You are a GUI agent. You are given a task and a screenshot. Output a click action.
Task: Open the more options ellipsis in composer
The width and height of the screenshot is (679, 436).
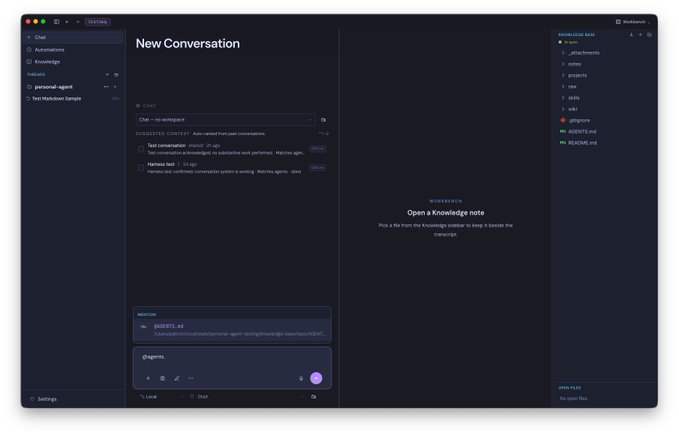[x=191, y=378]
